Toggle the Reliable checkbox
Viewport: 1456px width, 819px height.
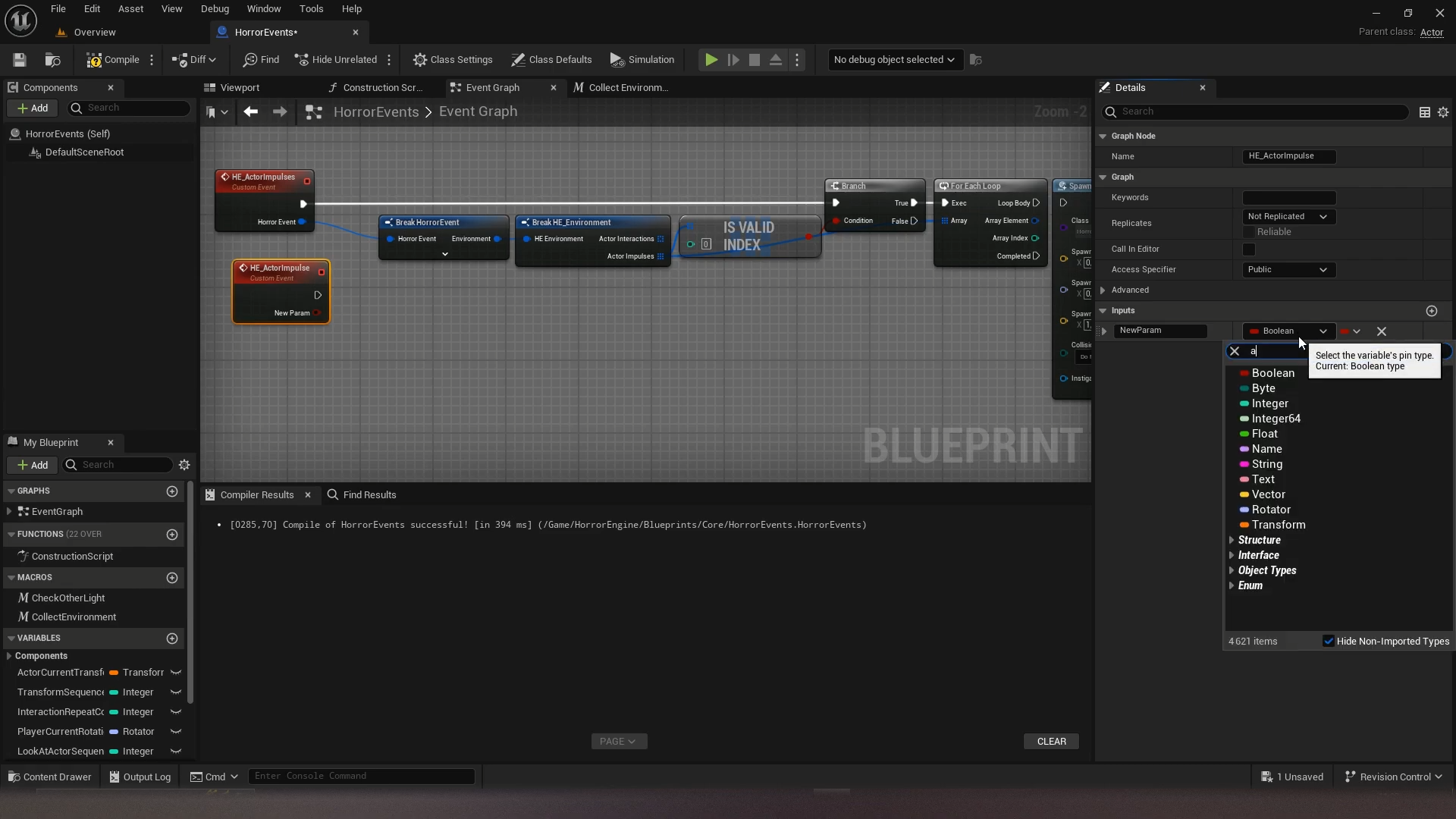[x=1249, y=232]
